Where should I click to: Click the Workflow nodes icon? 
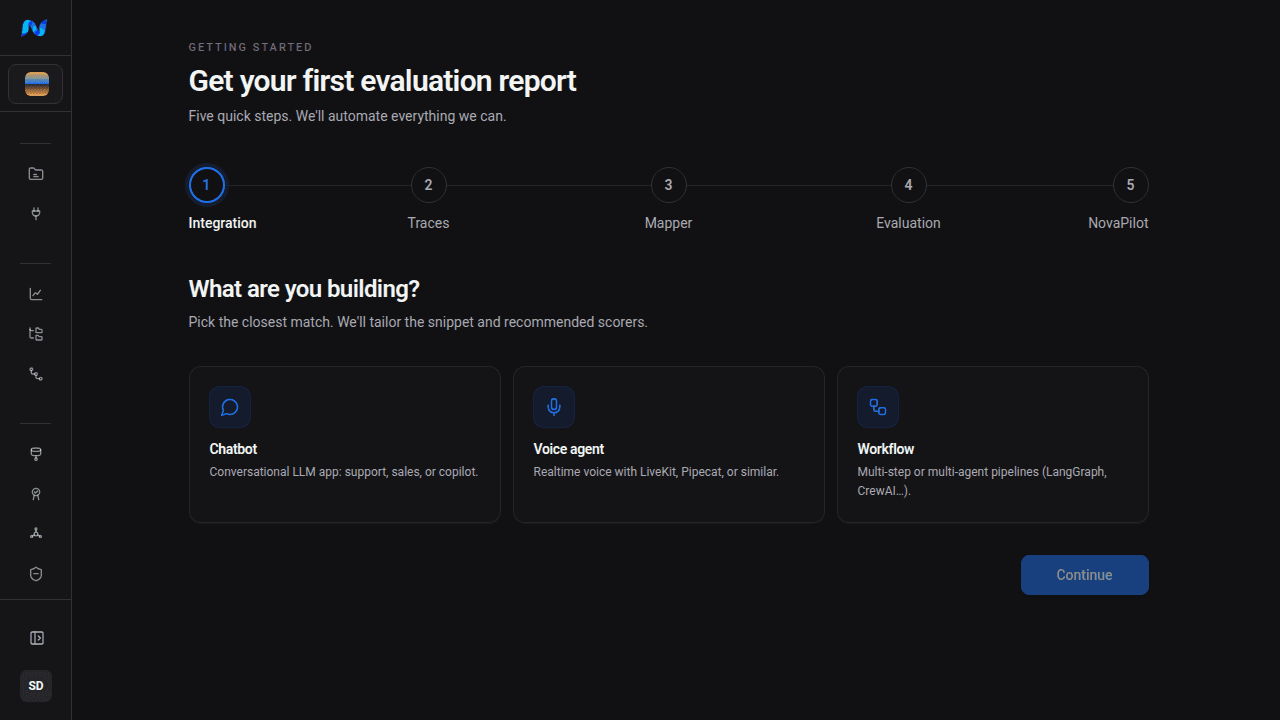click(x=878, y=407)
